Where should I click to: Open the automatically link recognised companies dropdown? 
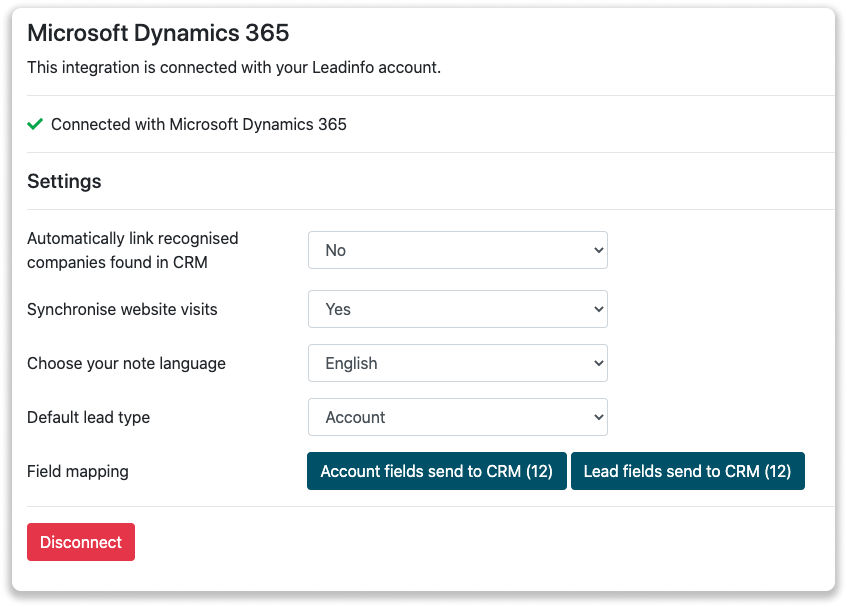click(x=458, y=250)
